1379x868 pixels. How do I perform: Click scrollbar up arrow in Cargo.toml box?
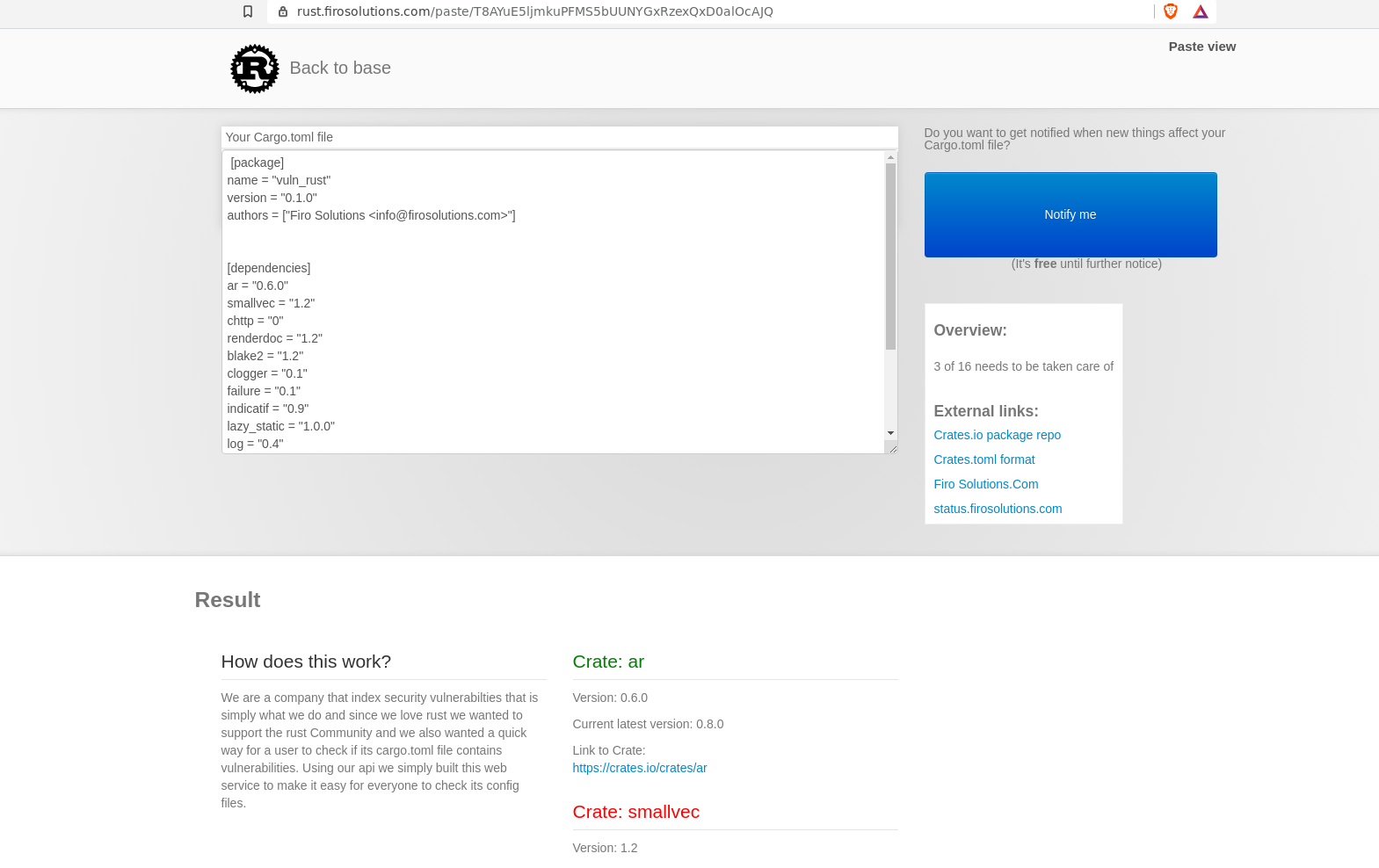point(890,157)
